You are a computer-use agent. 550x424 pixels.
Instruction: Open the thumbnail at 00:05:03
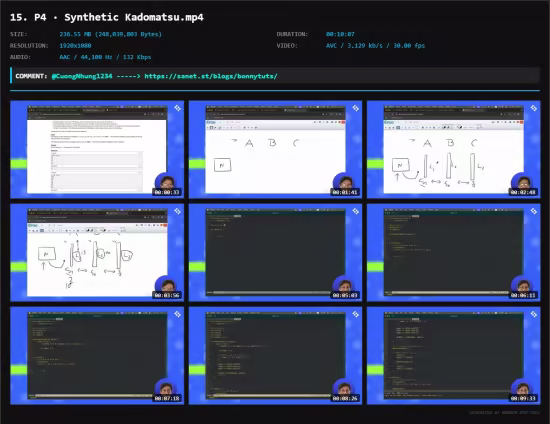[275, 253]
